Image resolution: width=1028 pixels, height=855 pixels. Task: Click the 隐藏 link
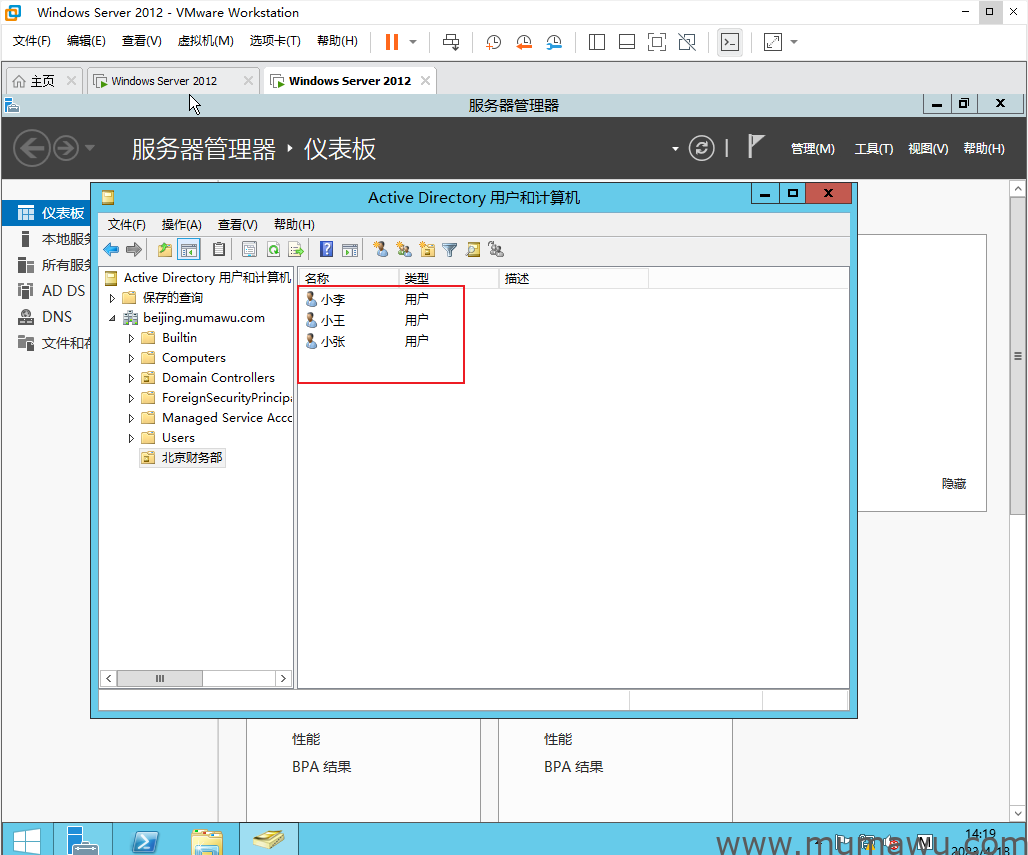tap(953, 484)
